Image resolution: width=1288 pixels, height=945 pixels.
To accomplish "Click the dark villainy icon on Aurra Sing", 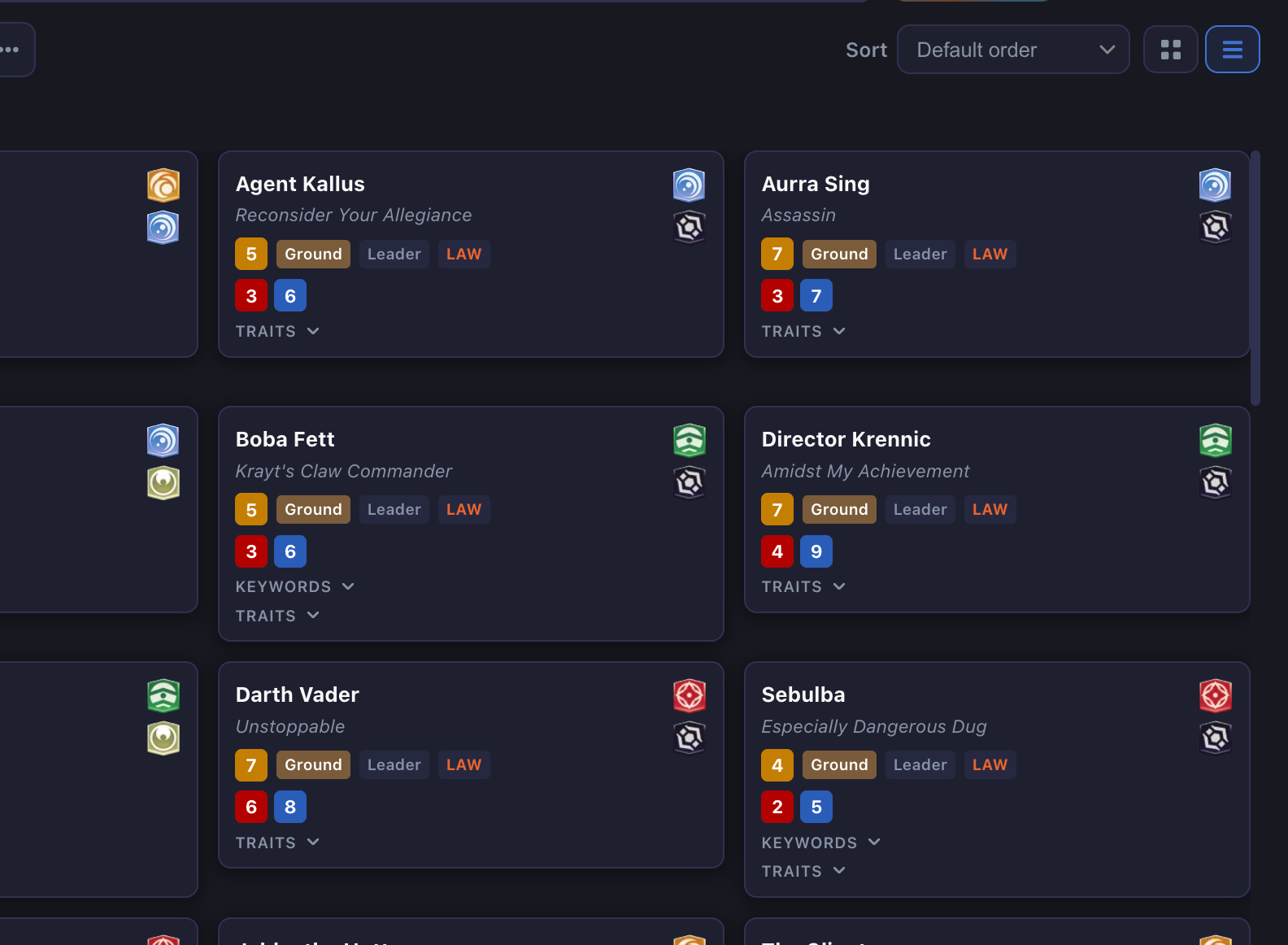I will [x=1215, y=228].
